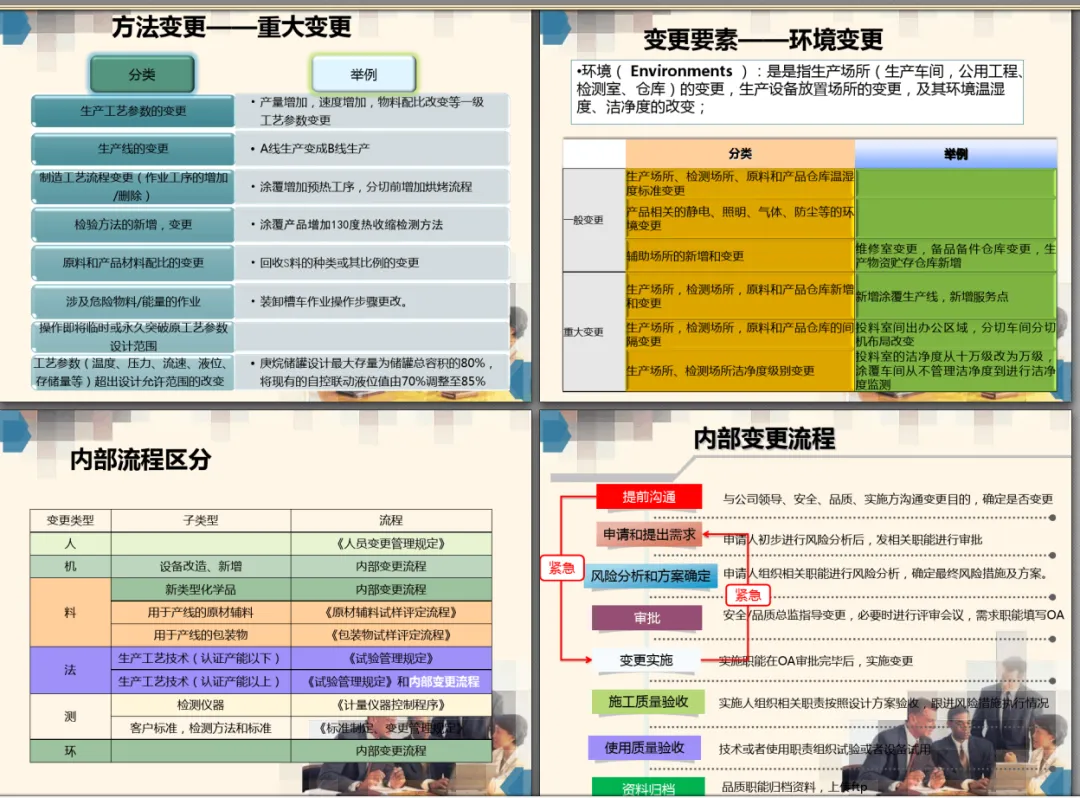Click '《人员变更管理规定》' cell
This screenshot has width=1080, height=798.
391,543
